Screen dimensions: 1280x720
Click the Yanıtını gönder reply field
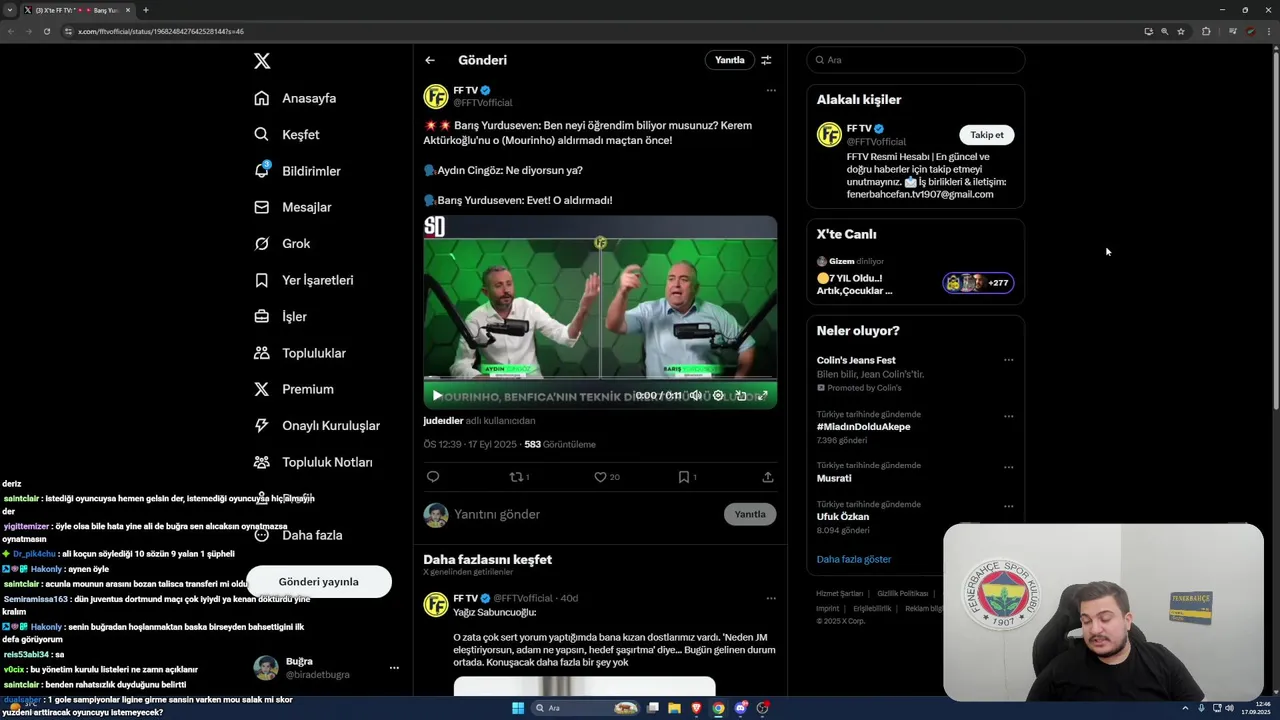[585, 514]
